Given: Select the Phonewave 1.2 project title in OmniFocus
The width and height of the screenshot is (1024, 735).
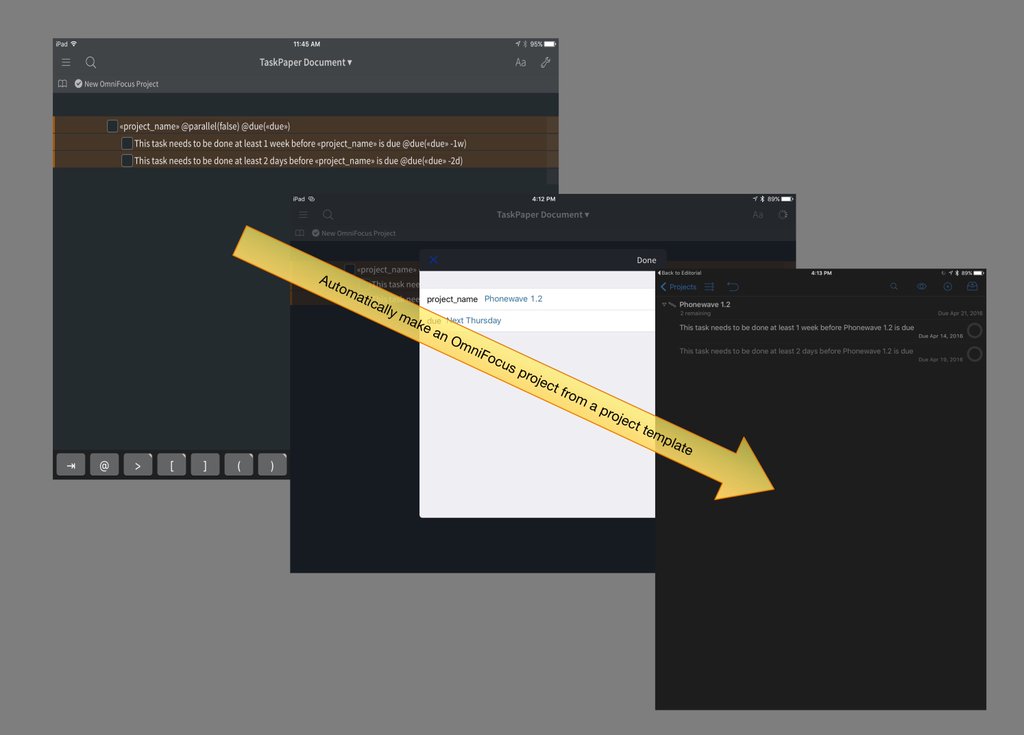Looking at the screenshot, I should click(705, 304).
